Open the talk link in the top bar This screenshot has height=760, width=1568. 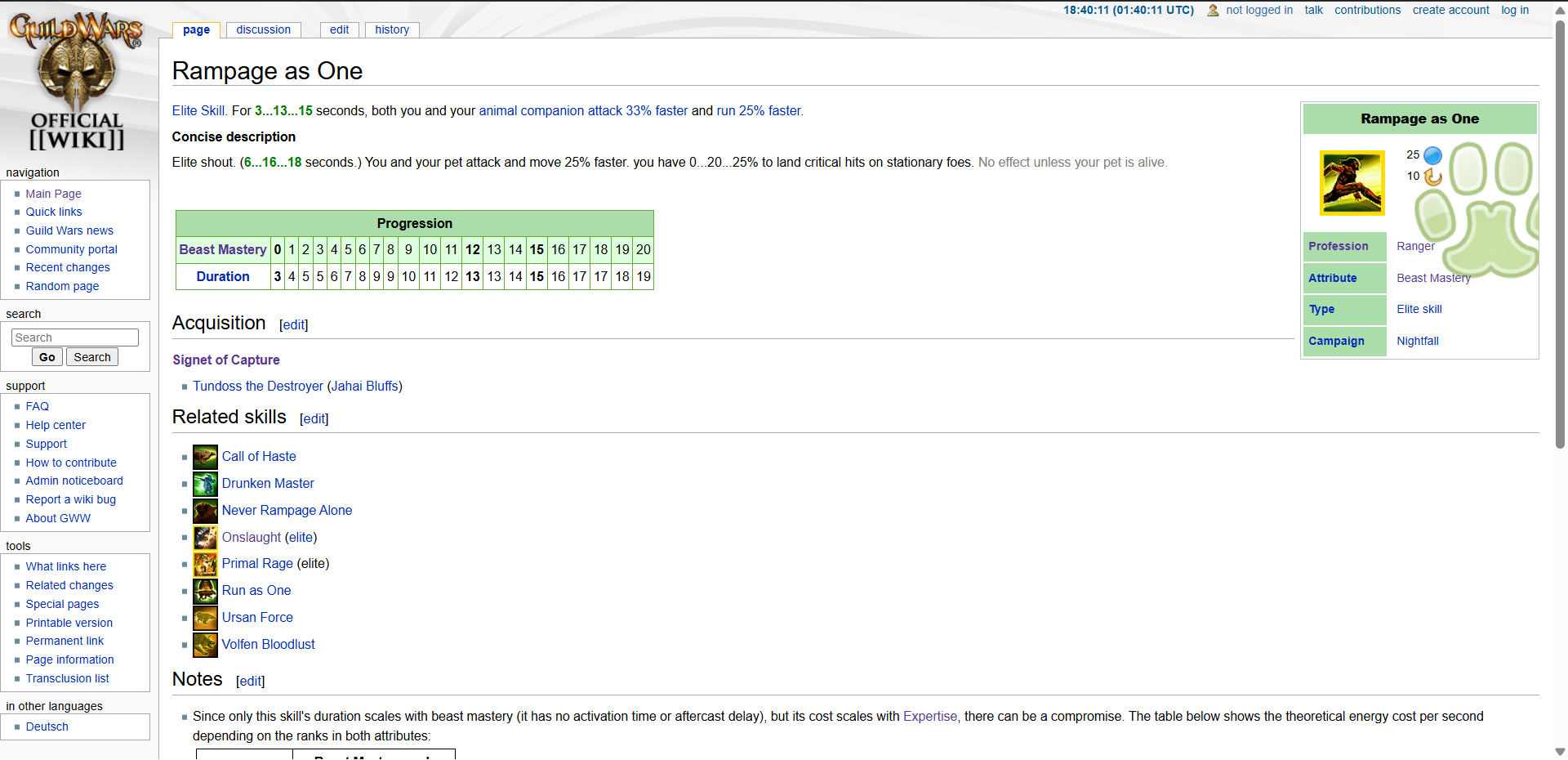click(x=1313, y=10)
